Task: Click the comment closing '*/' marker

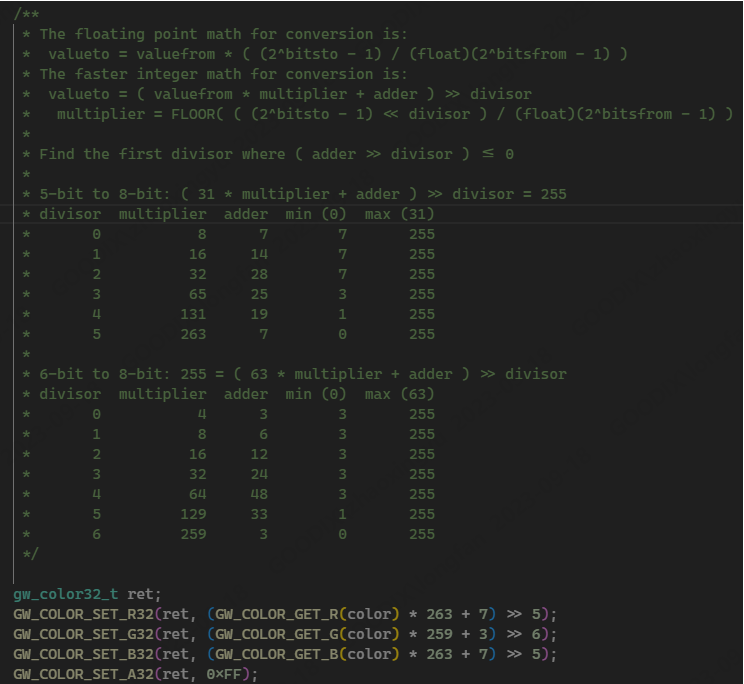Action: pos(31,554)
